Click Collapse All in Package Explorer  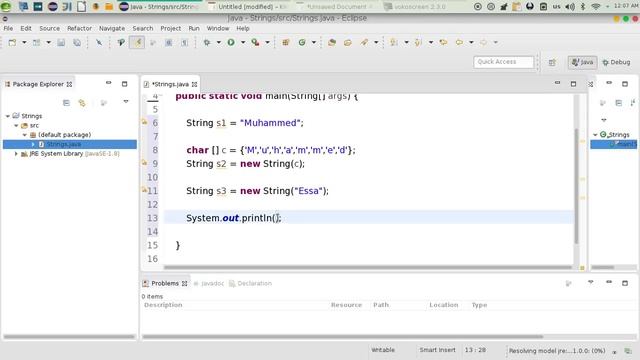[x=66, y=103]
